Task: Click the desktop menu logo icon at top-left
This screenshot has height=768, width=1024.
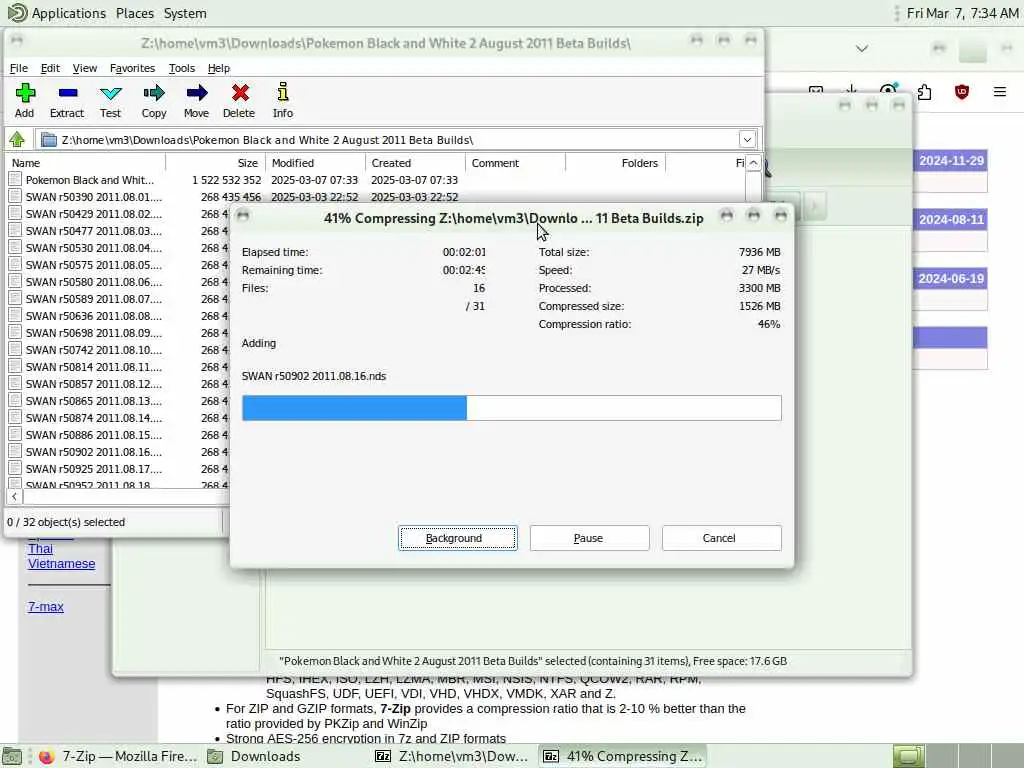Action: pyautogui.click(x=16, y=12)
